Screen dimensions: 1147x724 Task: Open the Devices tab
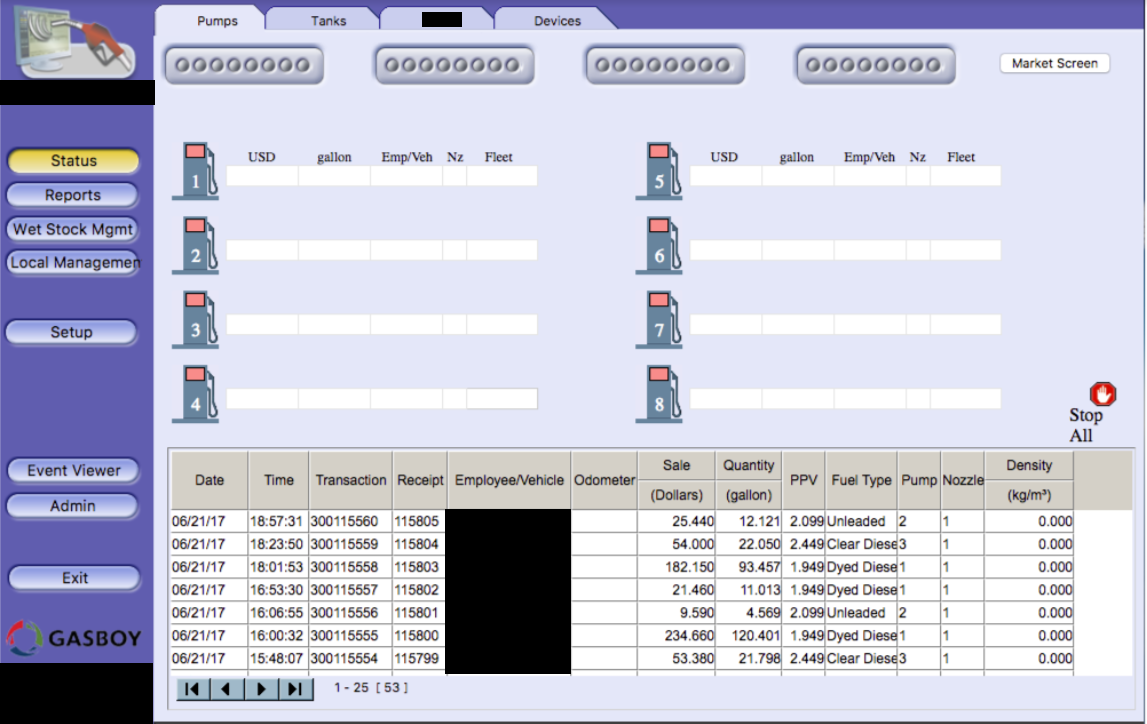557,20
